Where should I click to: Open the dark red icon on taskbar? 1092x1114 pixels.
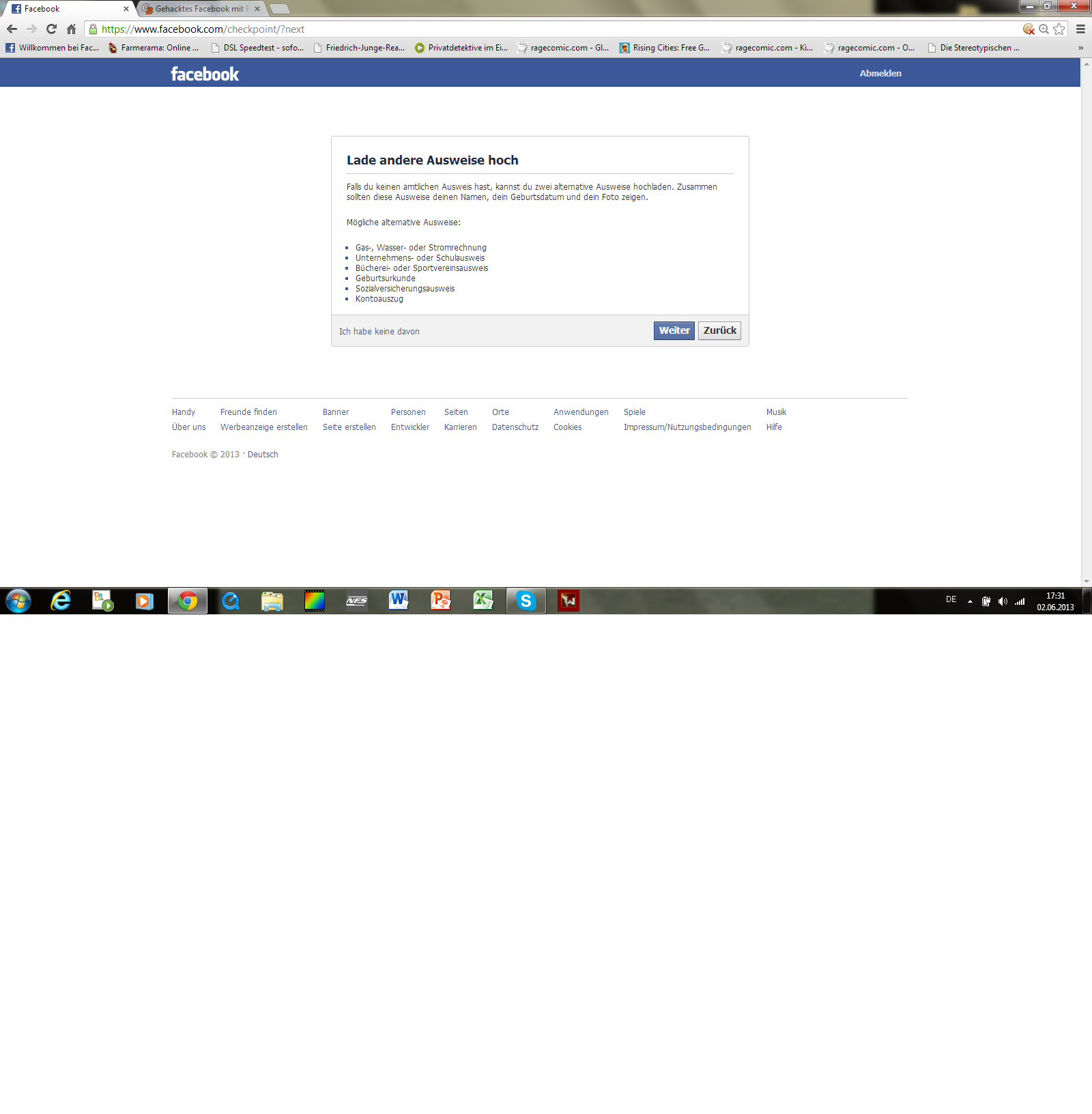pos(569,601)
